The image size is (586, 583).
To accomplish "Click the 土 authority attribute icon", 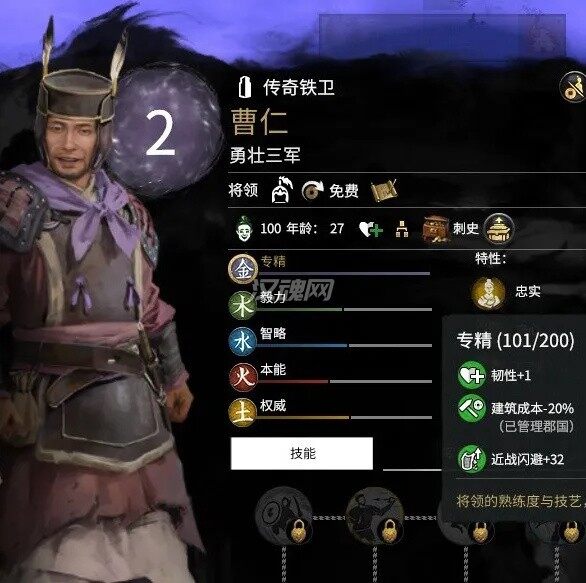I will point(243,413).
